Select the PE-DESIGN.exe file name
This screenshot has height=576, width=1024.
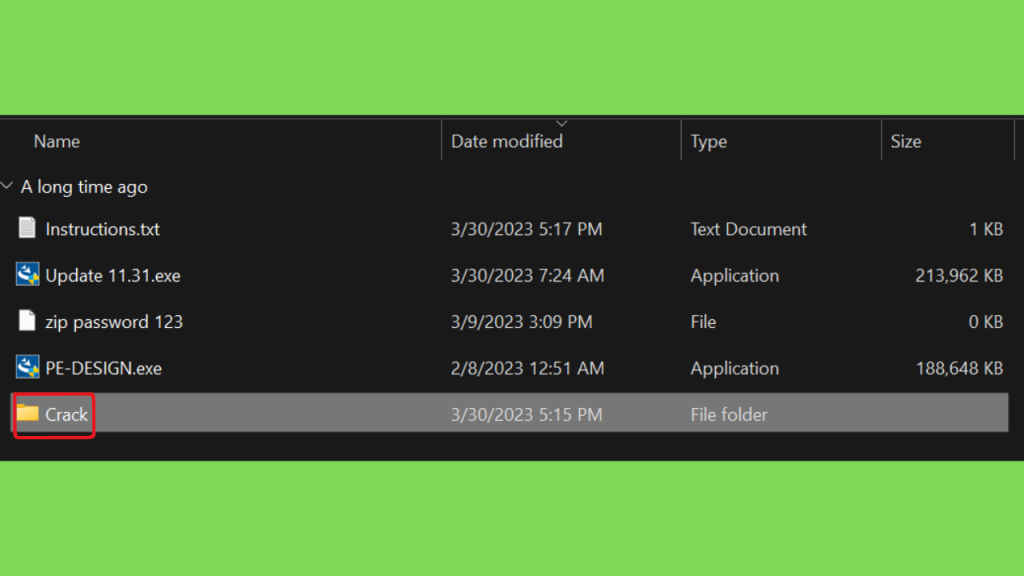(x=103, y=368)
